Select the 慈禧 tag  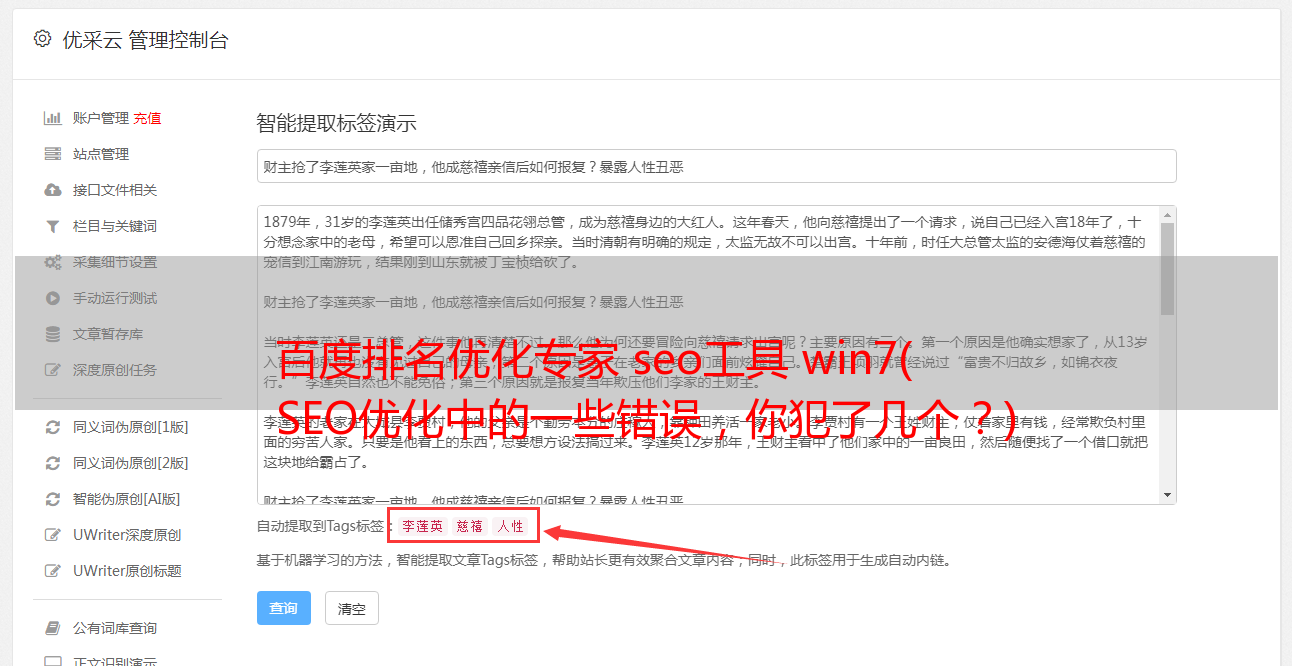point(470,526)
